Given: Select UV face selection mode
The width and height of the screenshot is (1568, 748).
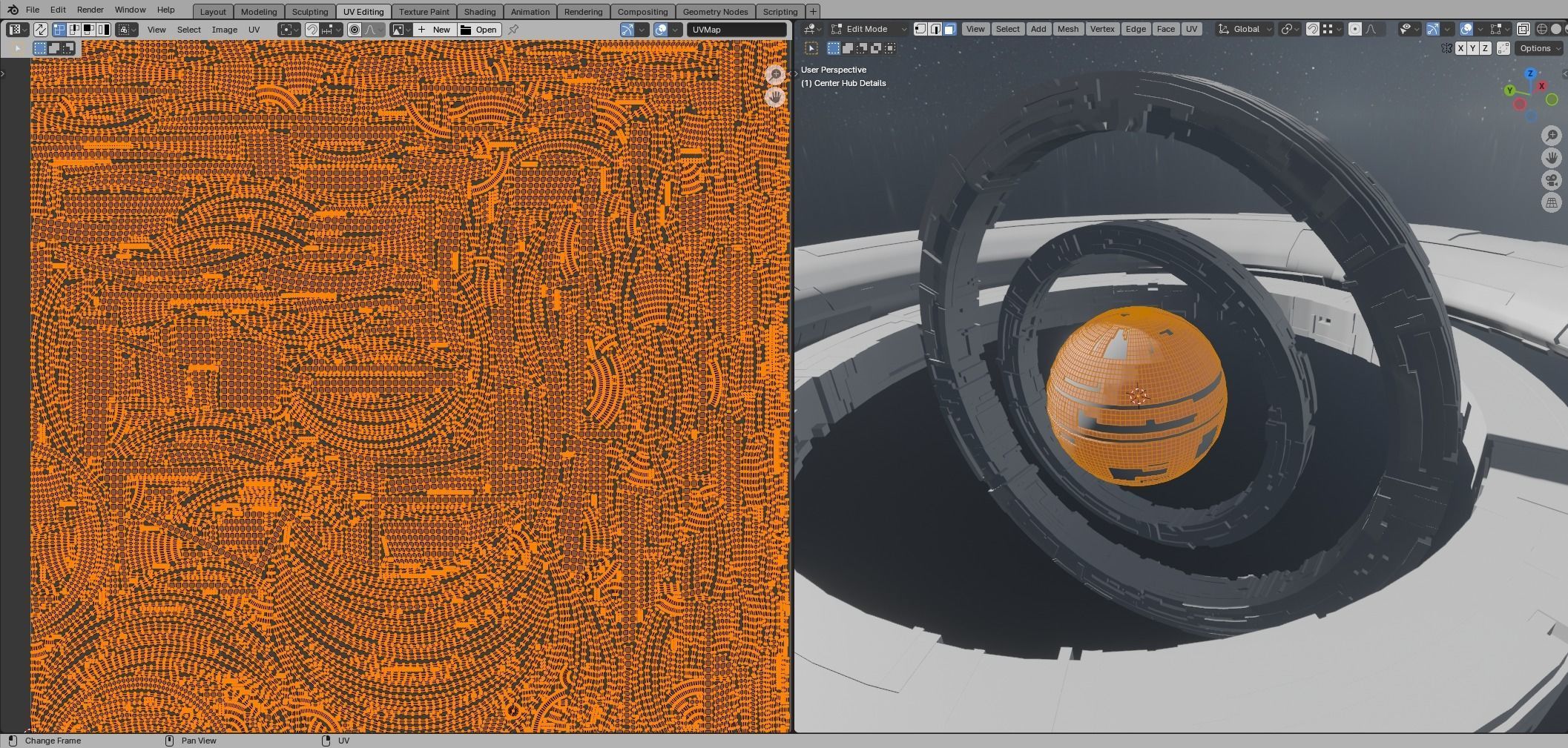Looking at the screenshot, I should pyautogui.click(x=89, y=30).
